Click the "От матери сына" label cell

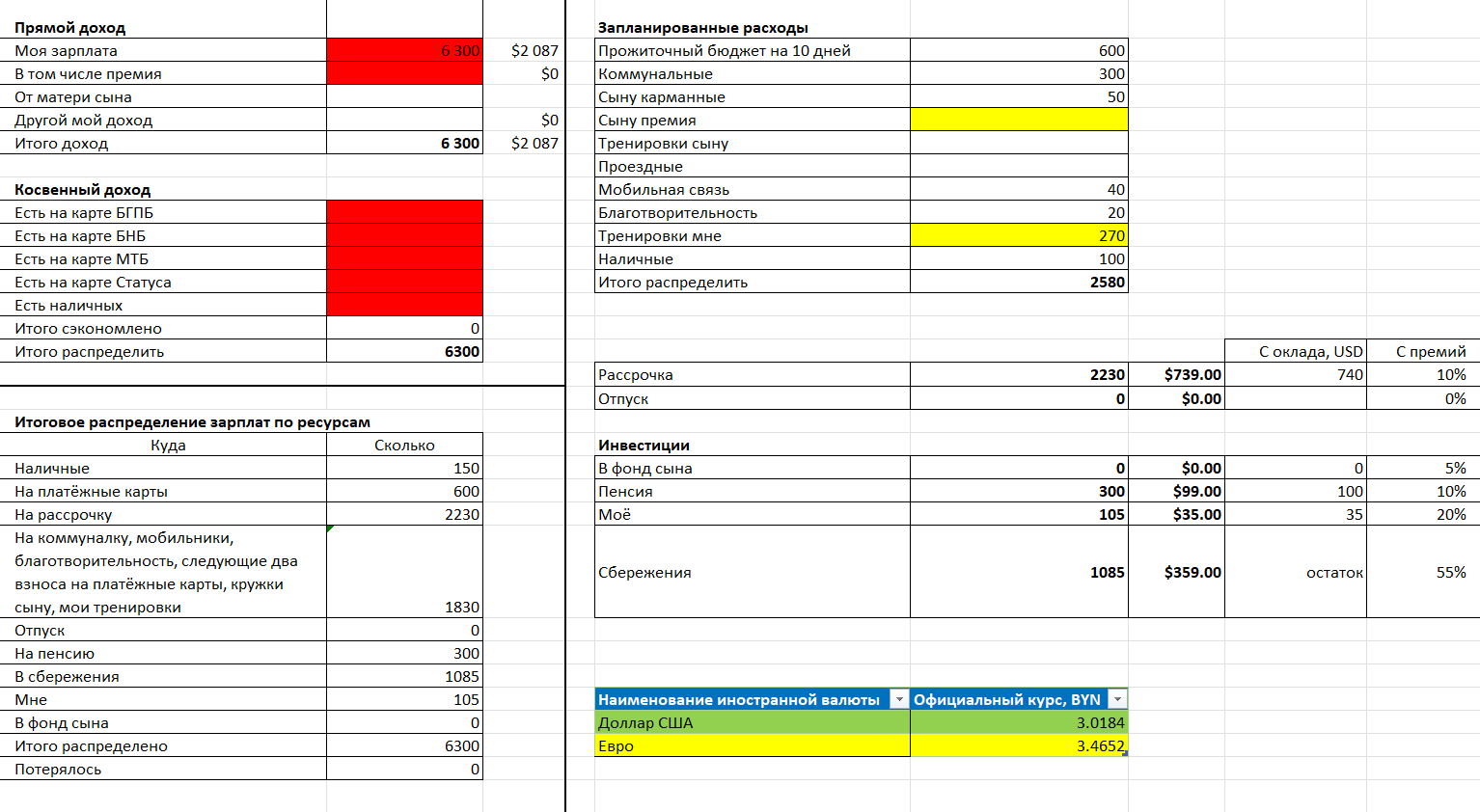tap(163, 96)
